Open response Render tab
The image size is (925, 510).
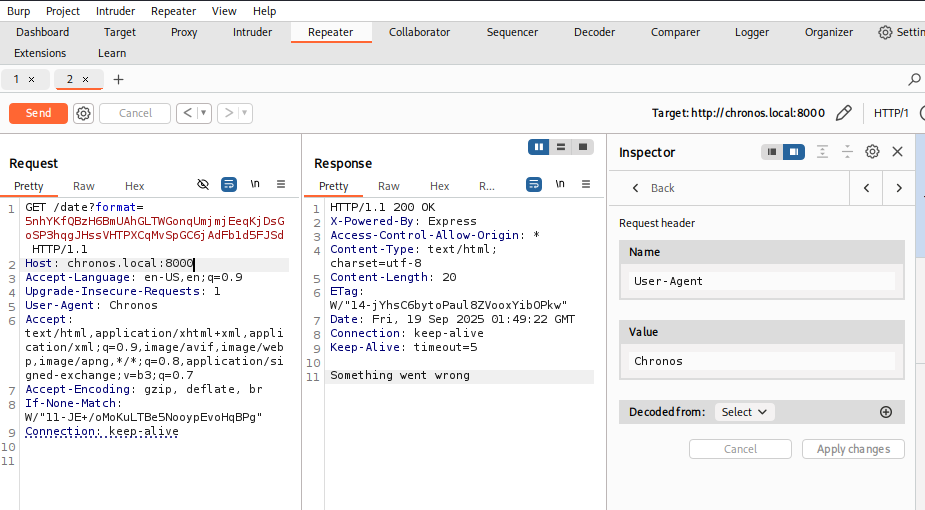click(487, 186)
